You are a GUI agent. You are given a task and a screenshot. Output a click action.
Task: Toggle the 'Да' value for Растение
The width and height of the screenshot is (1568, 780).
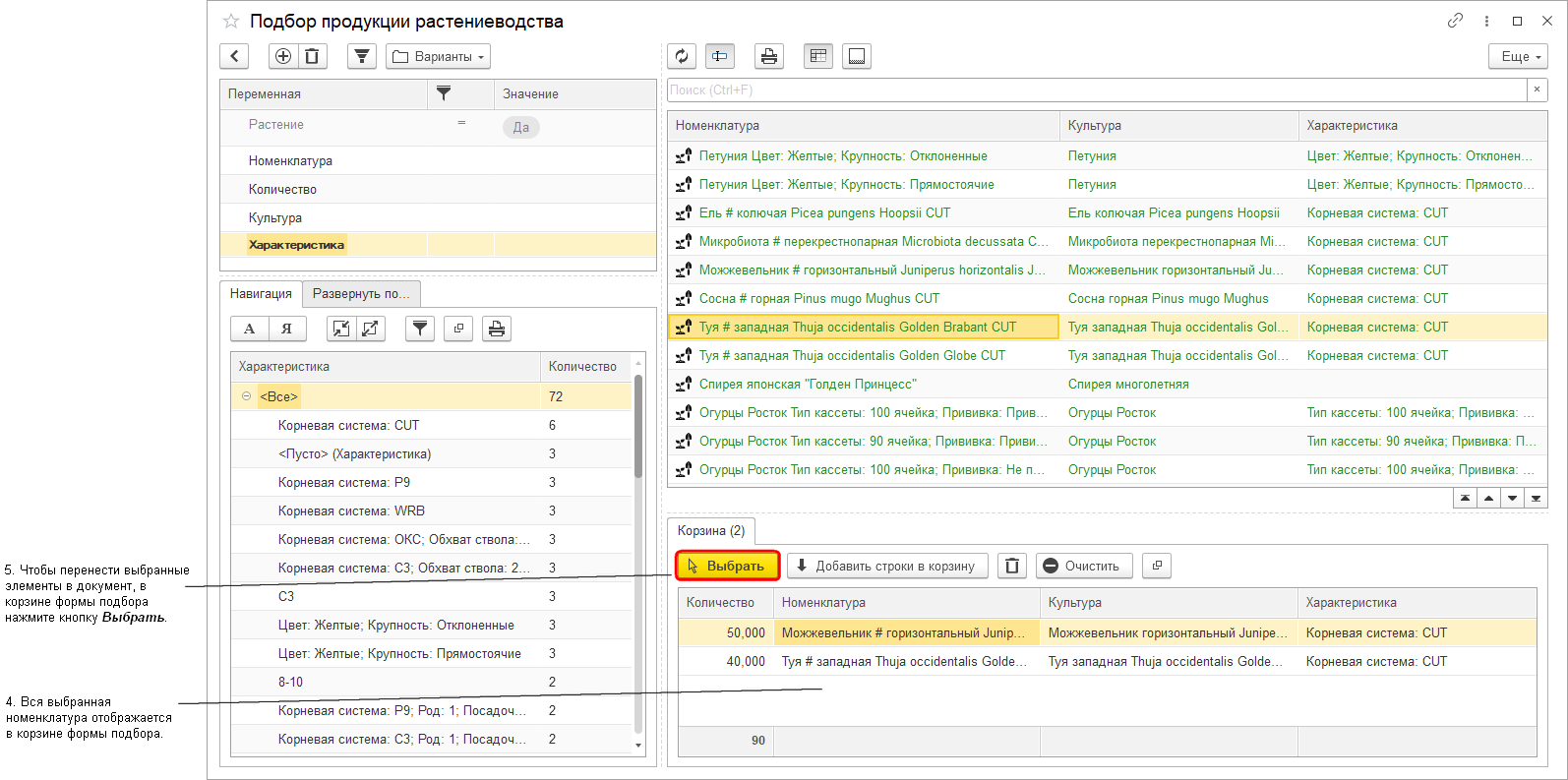(520, 127)
